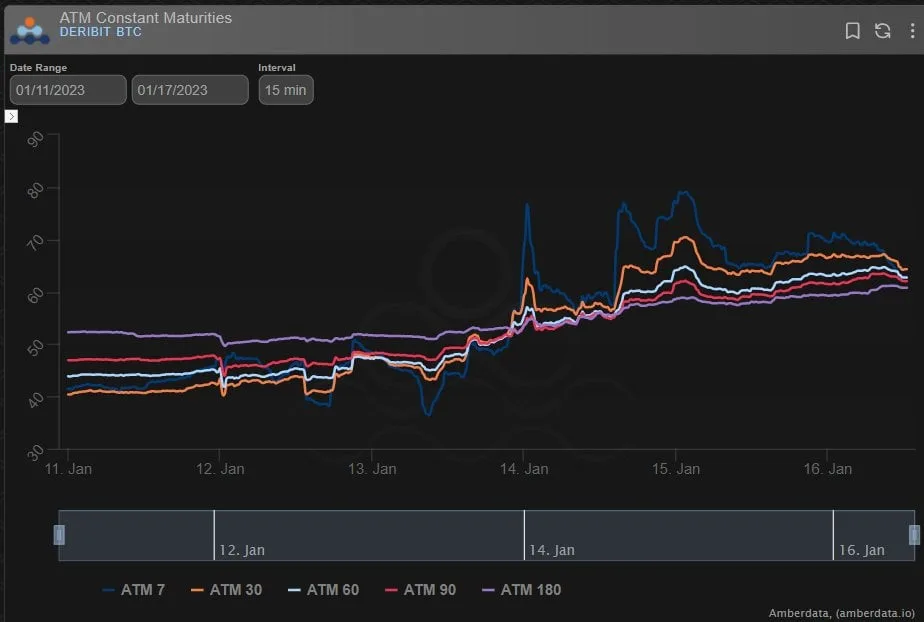
Task: Click the DERIBIT BTC subtitle
Action: click(100, 32)
